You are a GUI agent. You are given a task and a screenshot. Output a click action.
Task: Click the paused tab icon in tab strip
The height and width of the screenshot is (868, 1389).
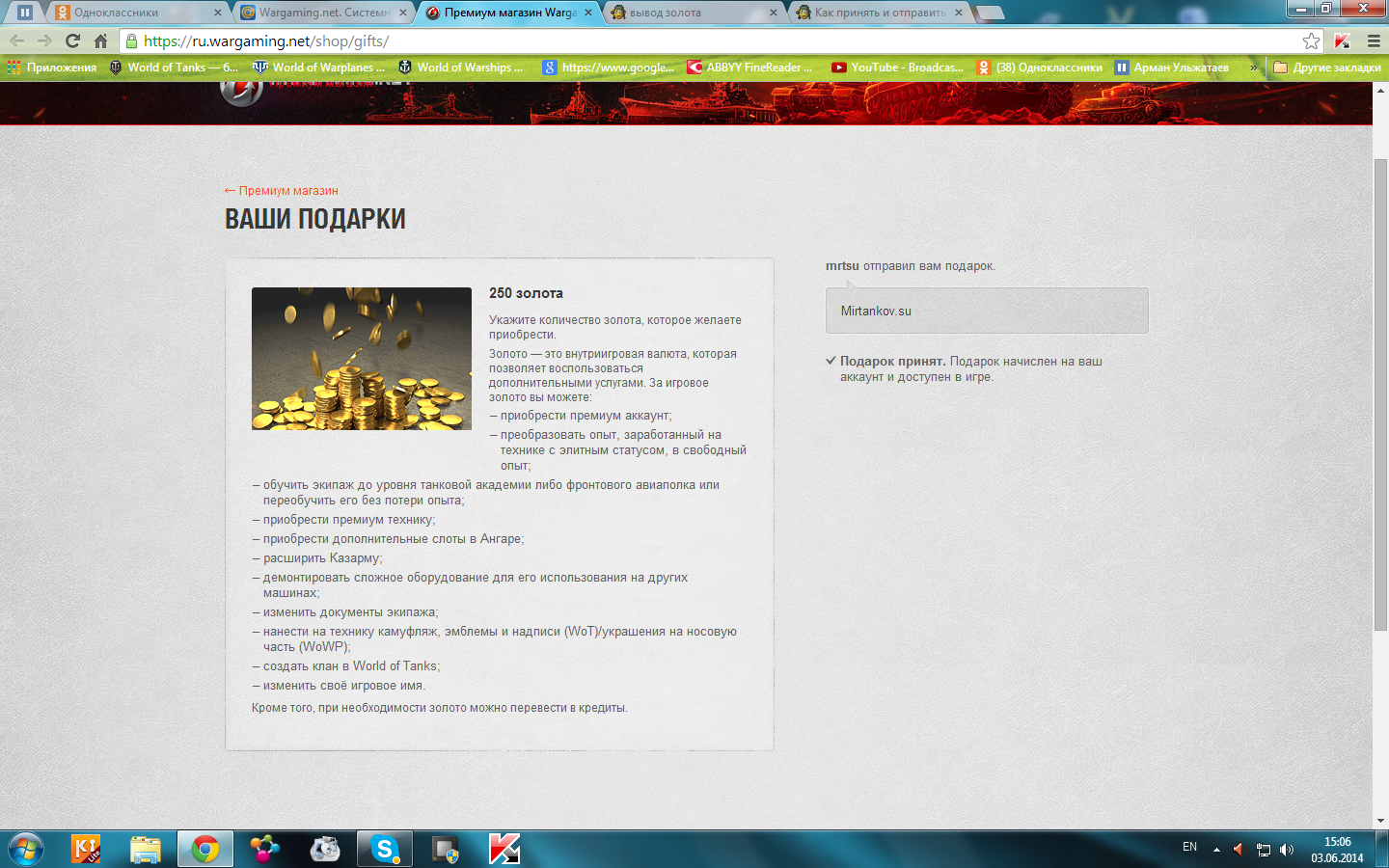click(x=25, y=13)
